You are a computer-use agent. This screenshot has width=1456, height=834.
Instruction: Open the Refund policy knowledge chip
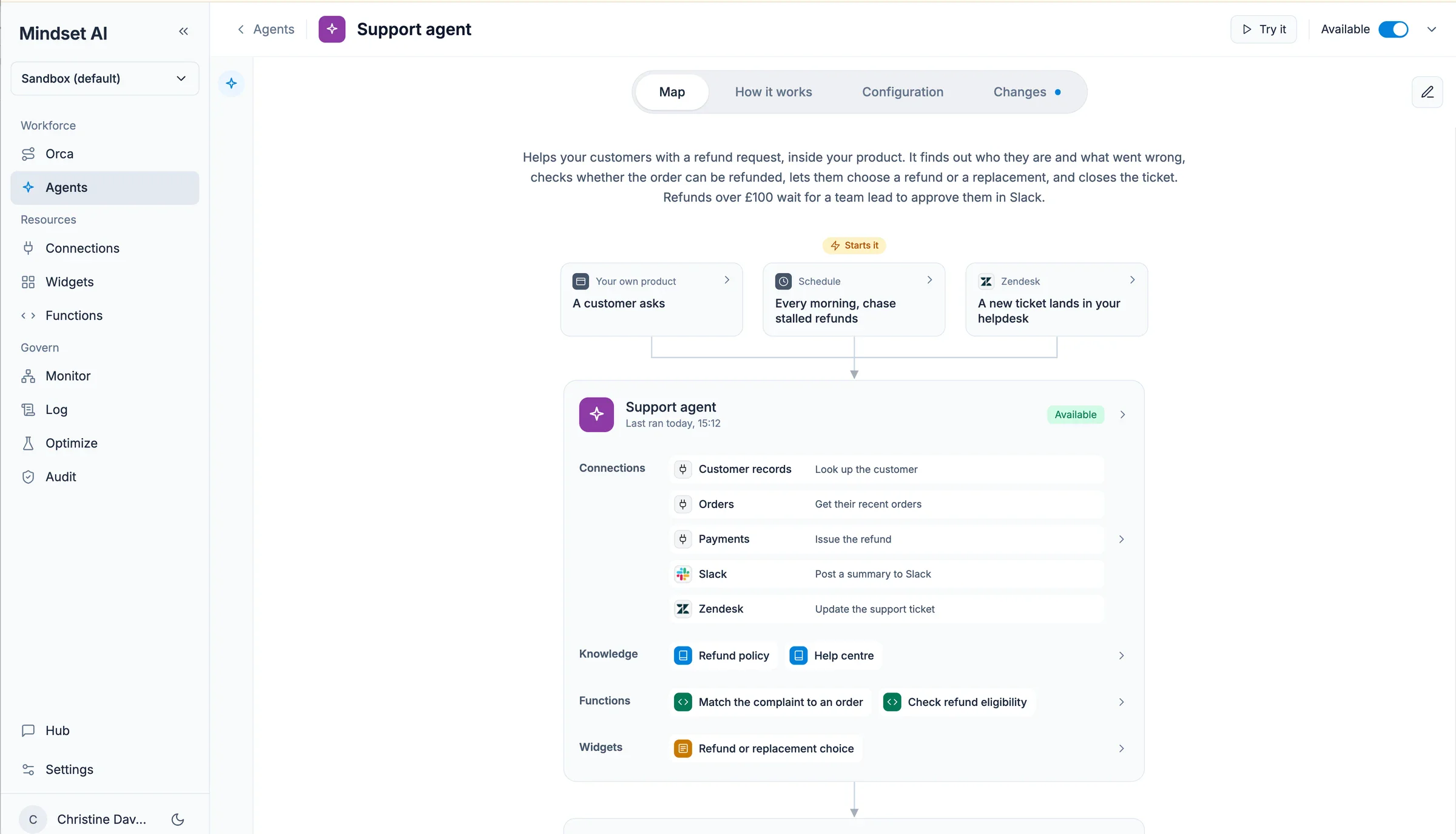723,656
